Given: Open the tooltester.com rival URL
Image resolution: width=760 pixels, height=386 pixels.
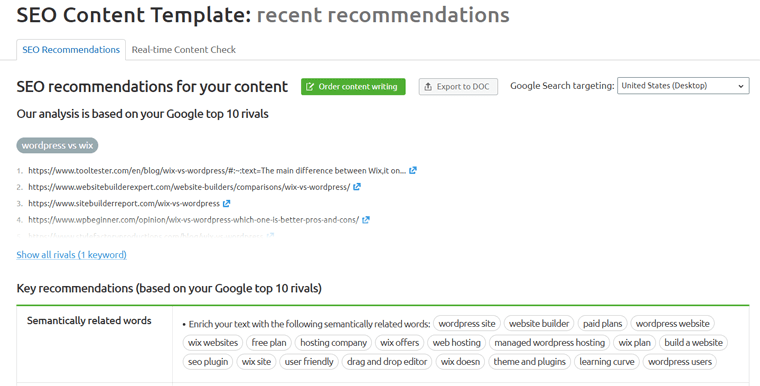Looking at the screenshot, I should tap(217, 171).
